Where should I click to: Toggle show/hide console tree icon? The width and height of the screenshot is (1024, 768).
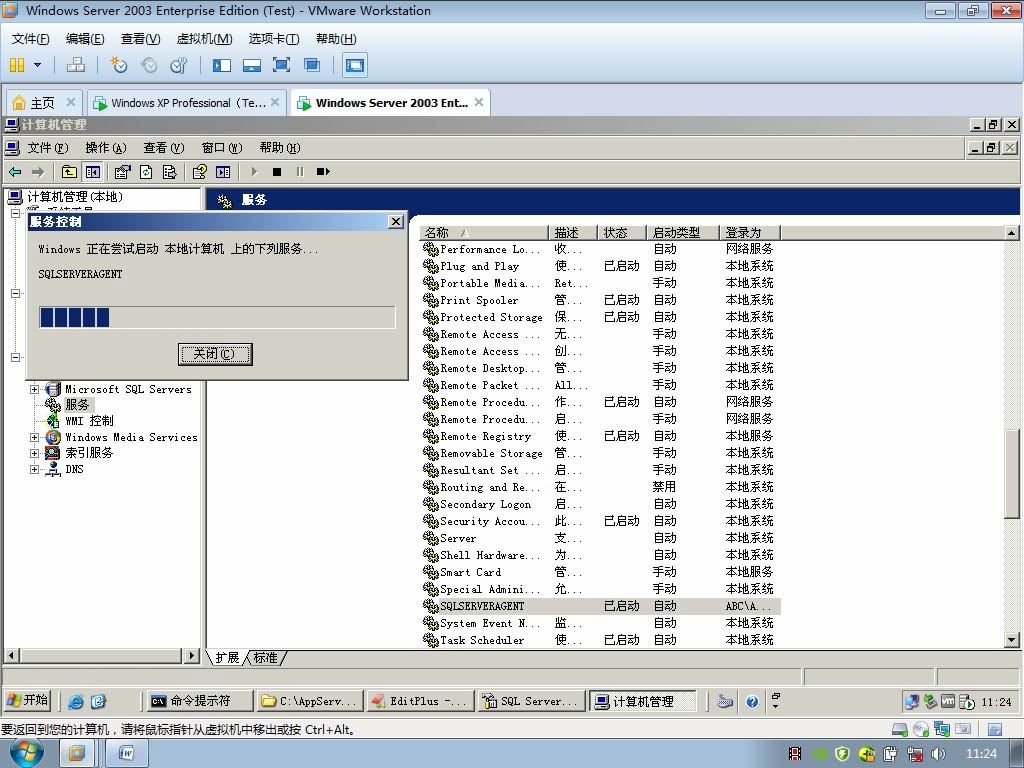(x=93, y=172)
